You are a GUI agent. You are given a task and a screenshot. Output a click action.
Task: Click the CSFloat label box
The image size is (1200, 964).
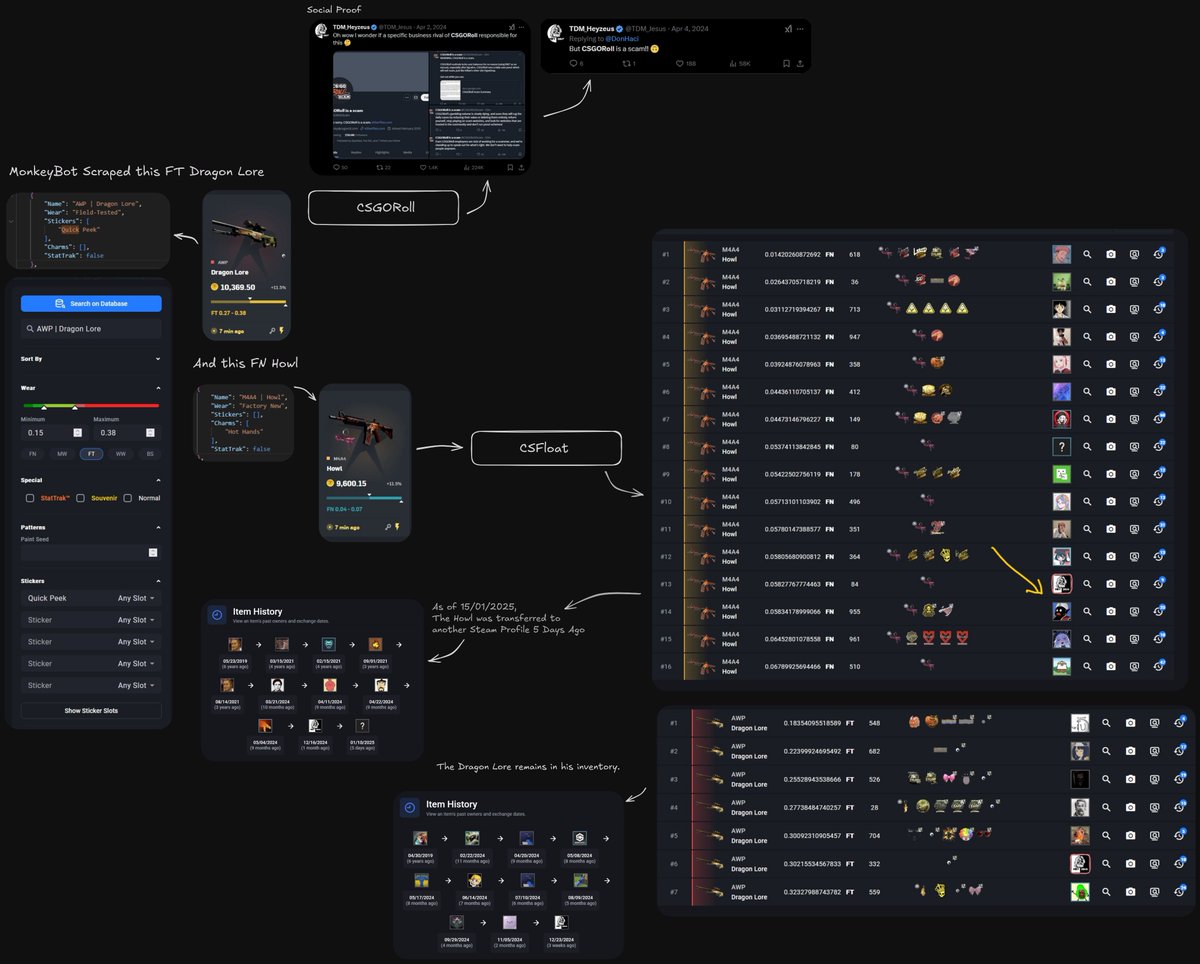click(x=546, y=448)
